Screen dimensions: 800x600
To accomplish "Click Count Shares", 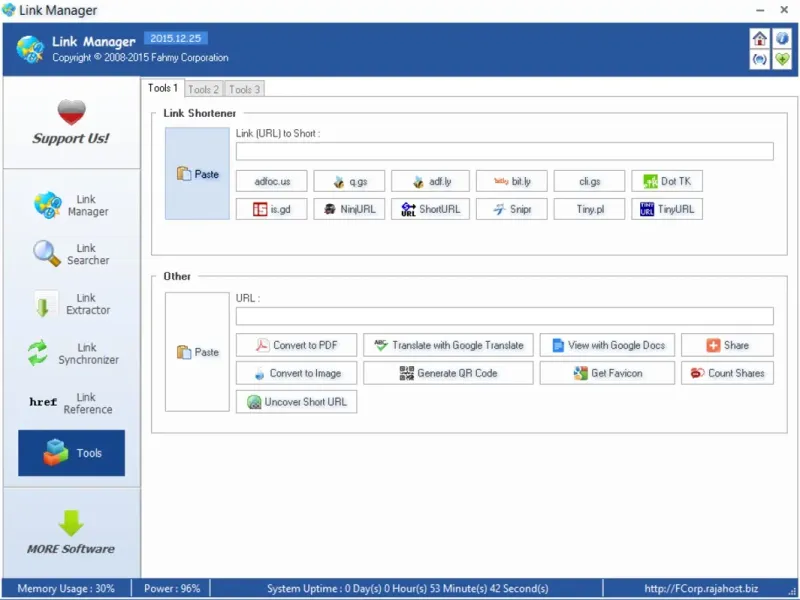I will pyautogui.click(x=727, y=373).
